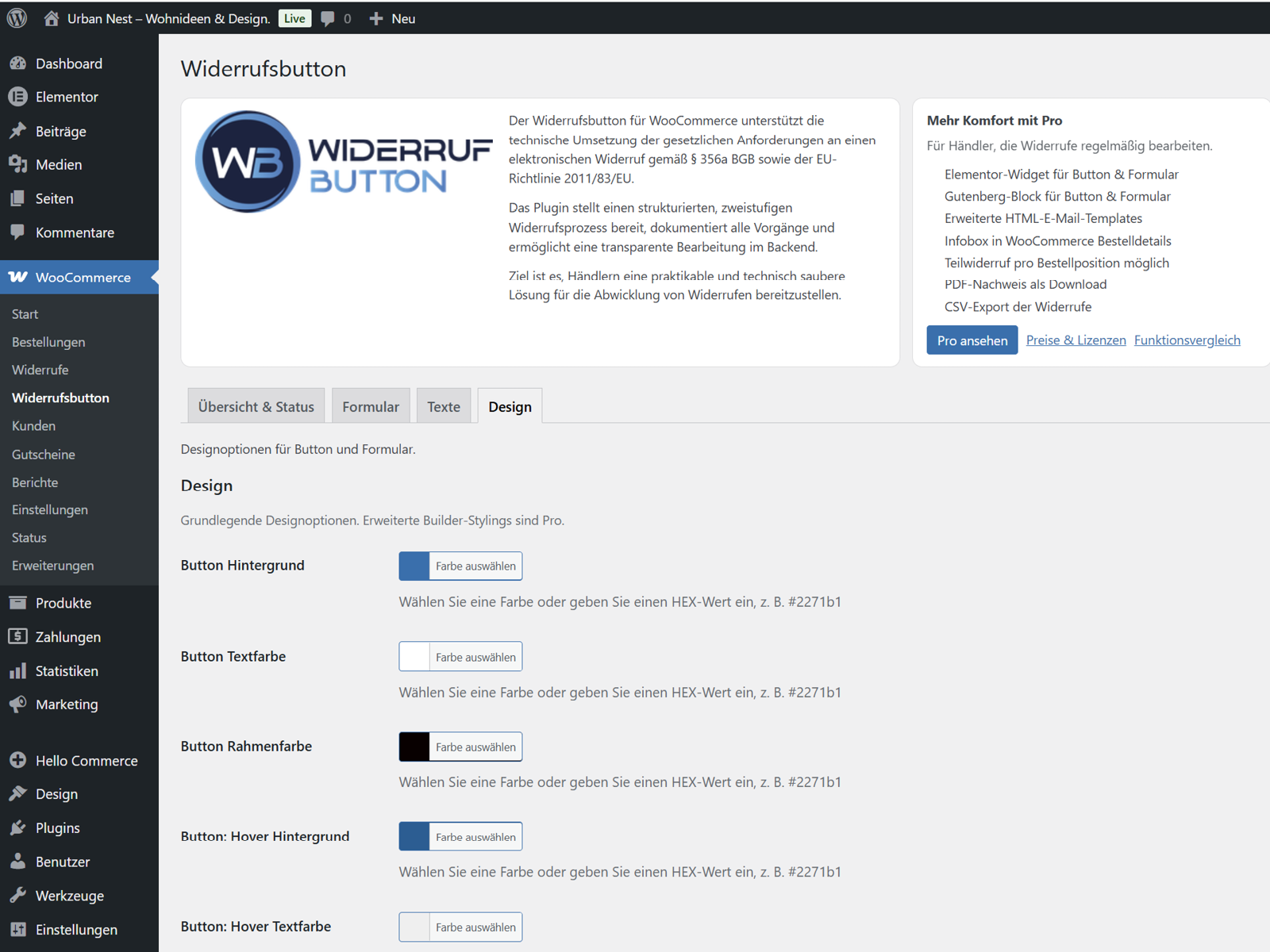Viewport: 1270px width, 952px height.
Task: Click the Button Hintergrund blue color swatch
Action: [414, 566]
